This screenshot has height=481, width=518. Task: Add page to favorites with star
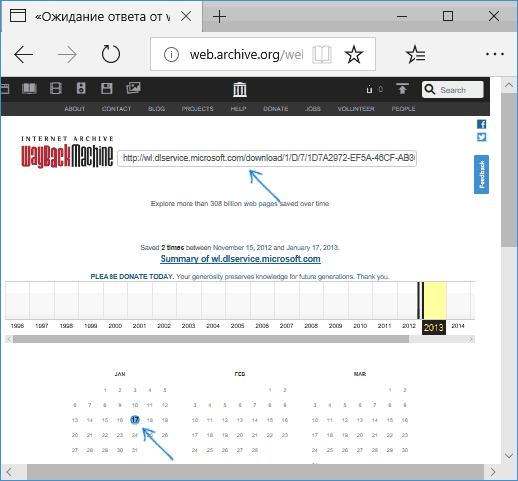353,54
